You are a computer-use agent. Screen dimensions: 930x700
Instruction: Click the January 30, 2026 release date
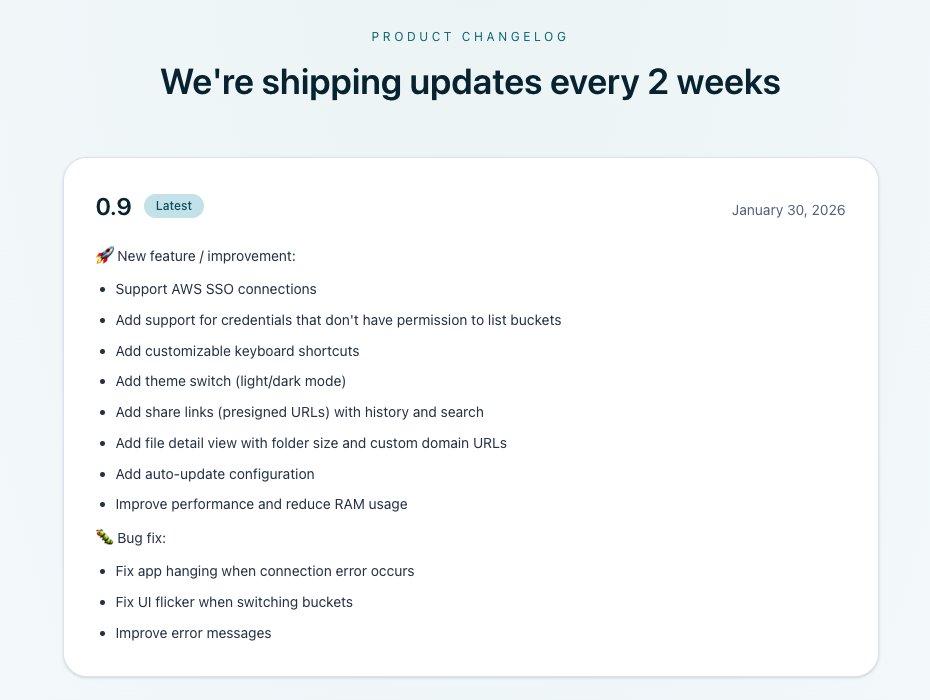788,210
